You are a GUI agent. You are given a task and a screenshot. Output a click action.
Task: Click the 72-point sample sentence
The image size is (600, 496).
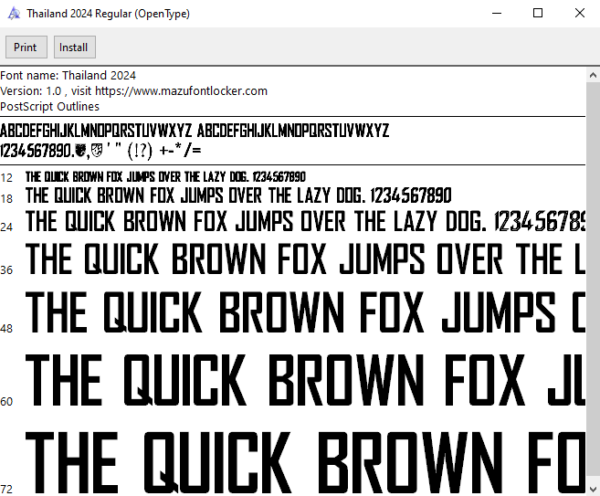click(305, 462)
